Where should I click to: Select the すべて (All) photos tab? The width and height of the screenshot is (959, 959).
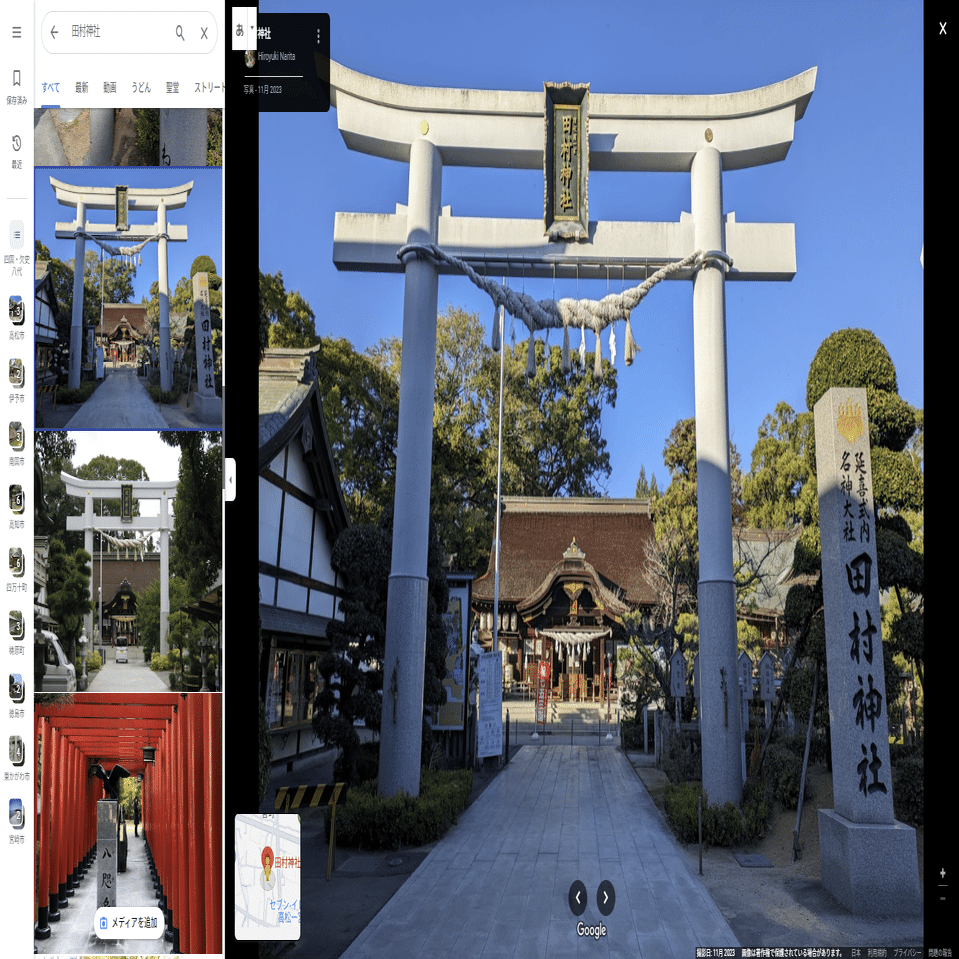(x=51, y=87)
